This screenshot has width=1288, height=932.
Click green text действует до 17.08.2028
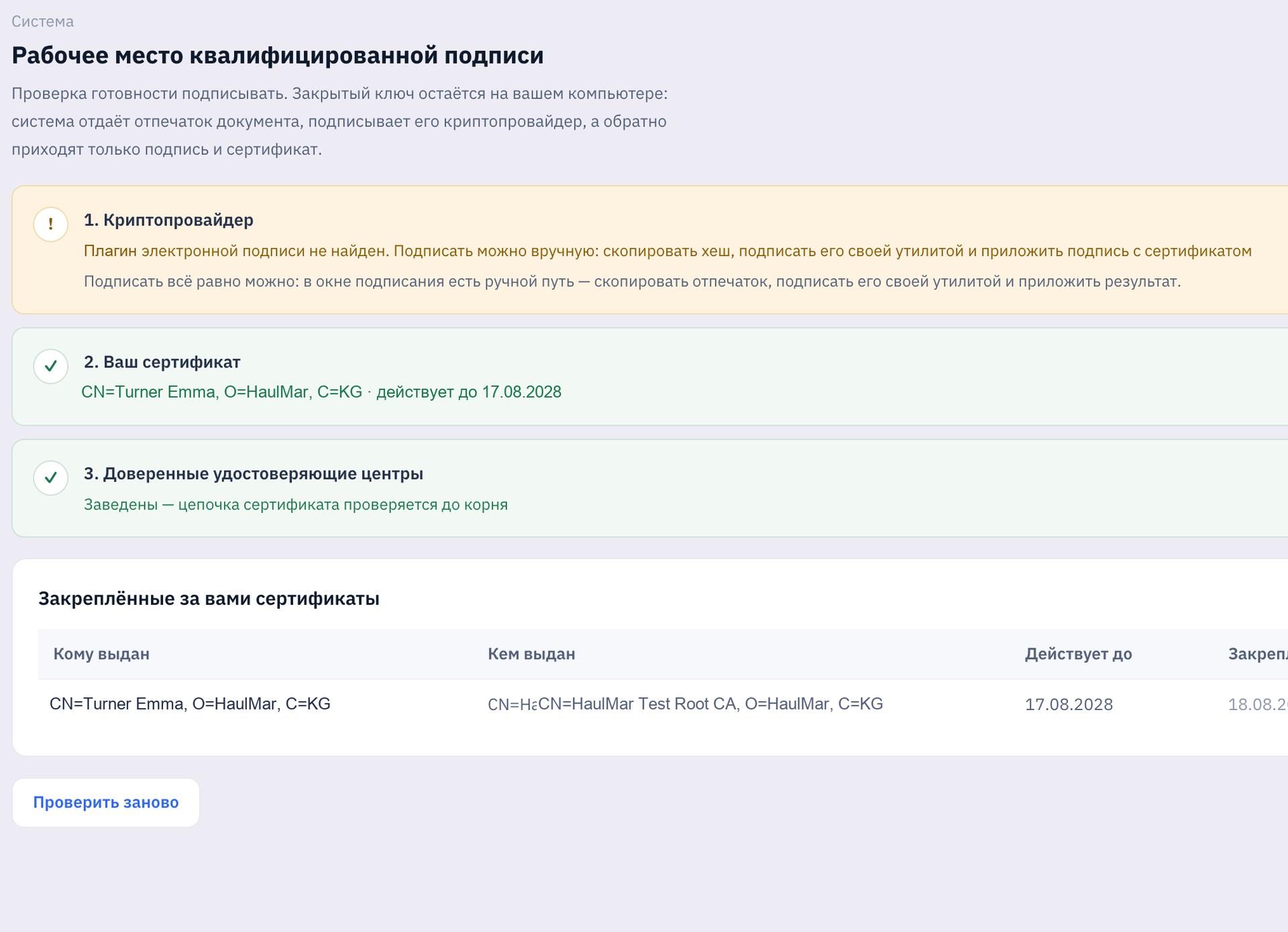tap(469, 392)
